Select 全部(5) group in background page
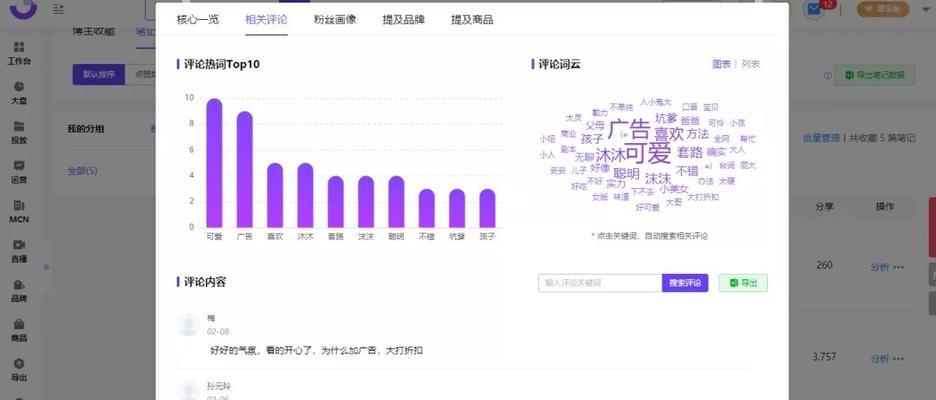The image size is (936, 400). tap(82, 171)
